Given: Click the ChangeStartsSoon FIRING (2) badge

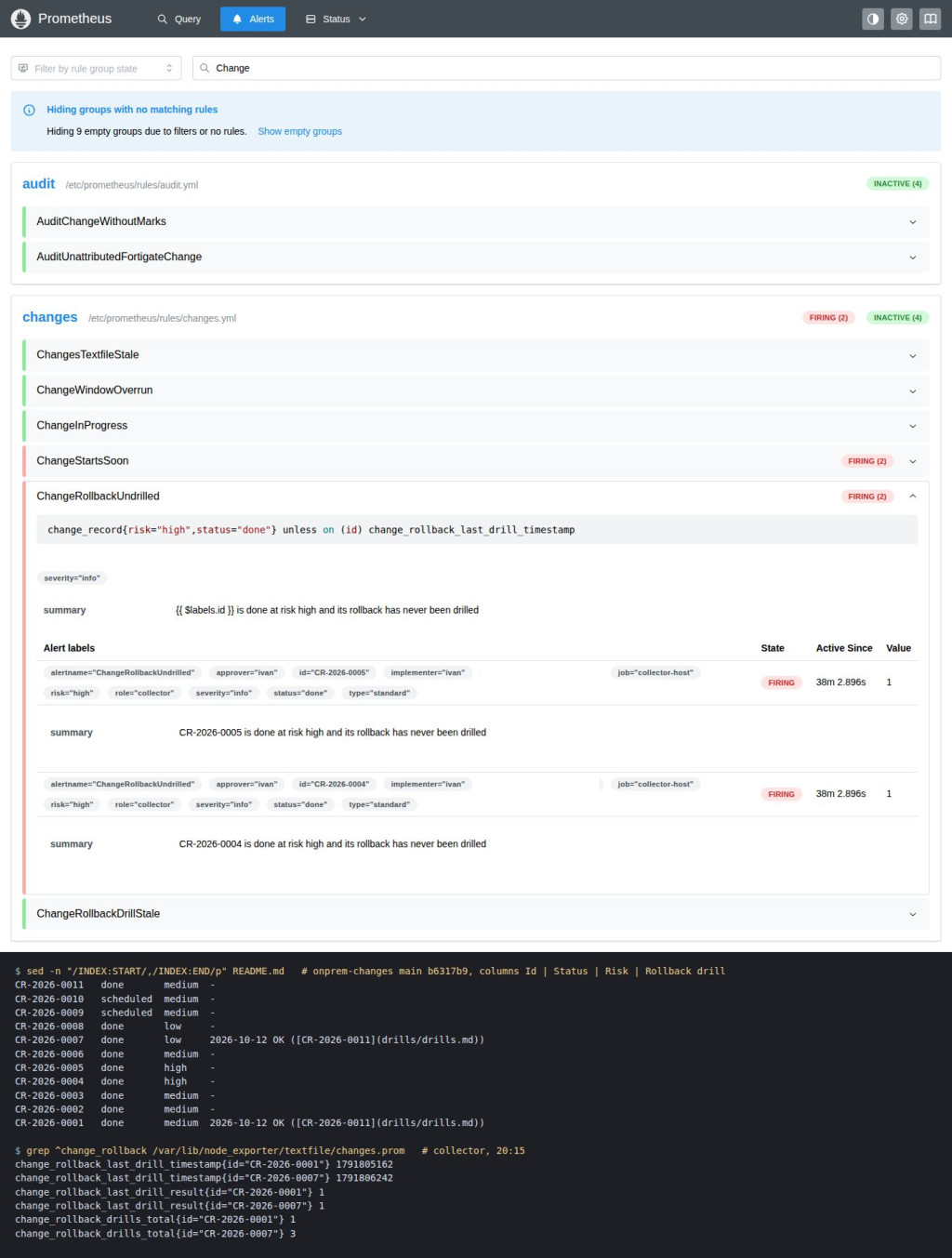Looking at the screenshot, I should click(866, 461).
